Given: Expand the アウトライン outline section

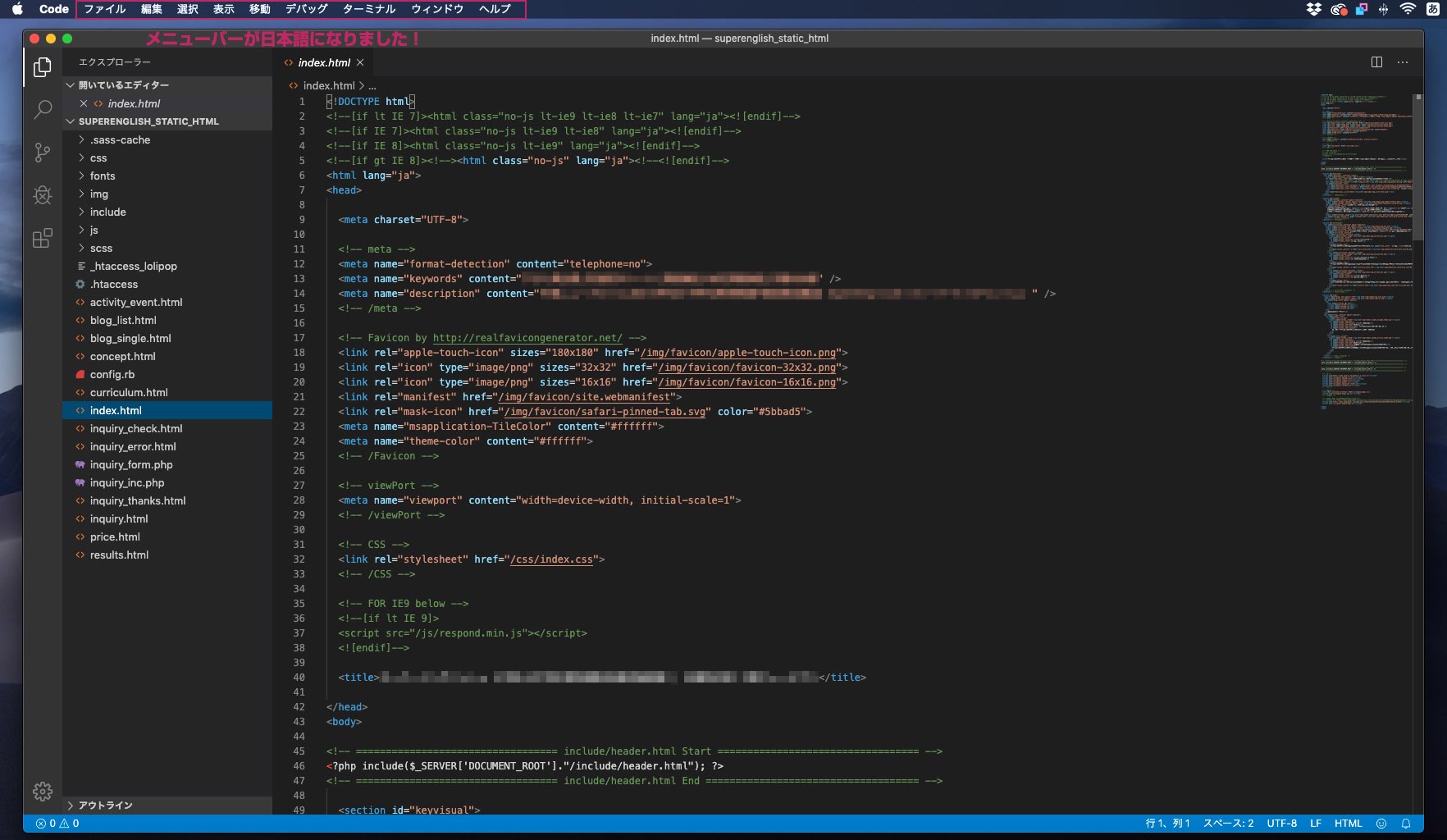Looking at the screenshot, I should tap(105, 806).
